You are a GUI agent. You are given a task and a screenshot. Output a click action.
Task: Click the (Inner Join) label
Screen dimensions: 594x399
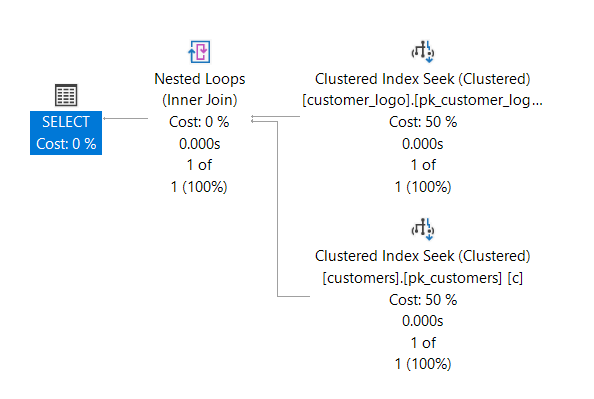coord(200,100)
